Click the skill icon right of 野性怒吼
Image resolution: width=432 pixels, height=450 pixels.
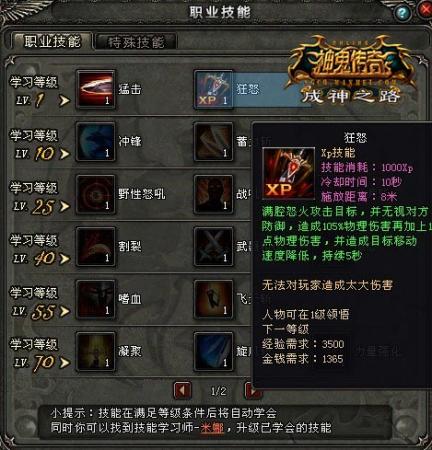(x=213, y=194)
